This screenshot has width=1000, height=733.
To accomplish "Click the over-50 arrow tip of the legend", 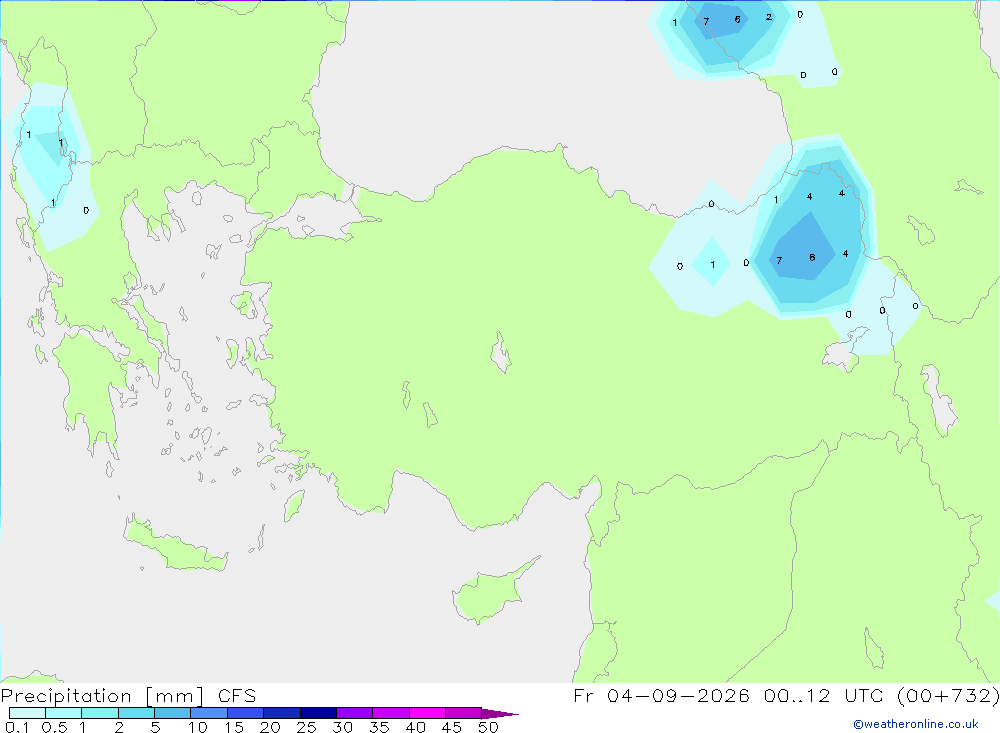I will tap(500, 714).
